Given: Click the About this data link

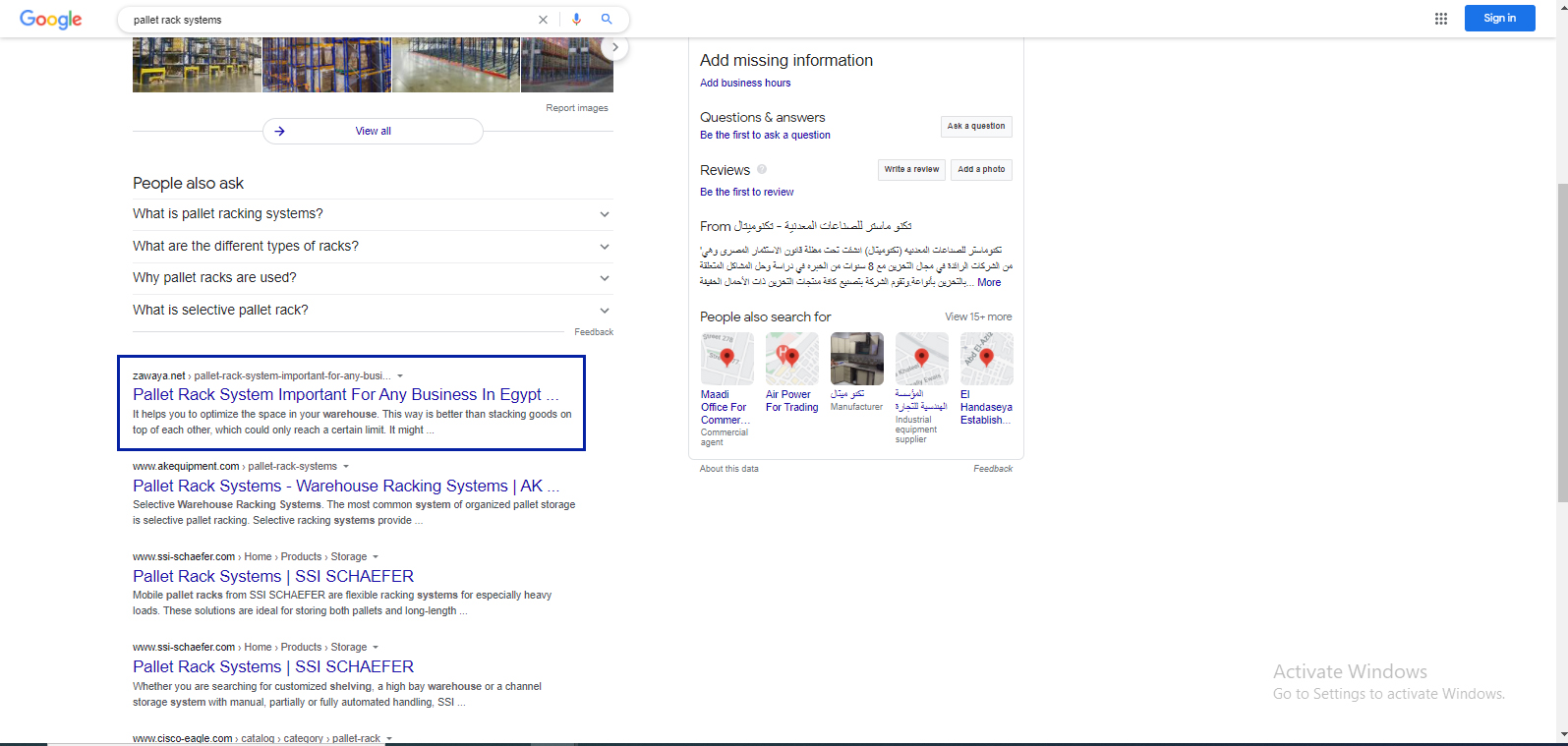Looking at the screenshot, I should [x=728, y=469].
